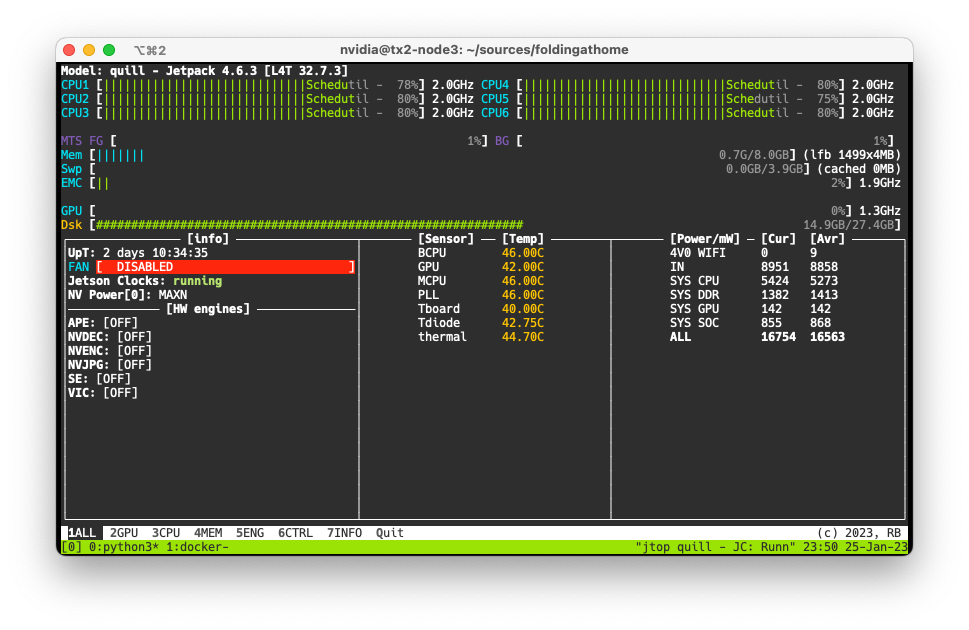
Task: Click the GPU label above Dsk
Action: click(x=71, y=211)
